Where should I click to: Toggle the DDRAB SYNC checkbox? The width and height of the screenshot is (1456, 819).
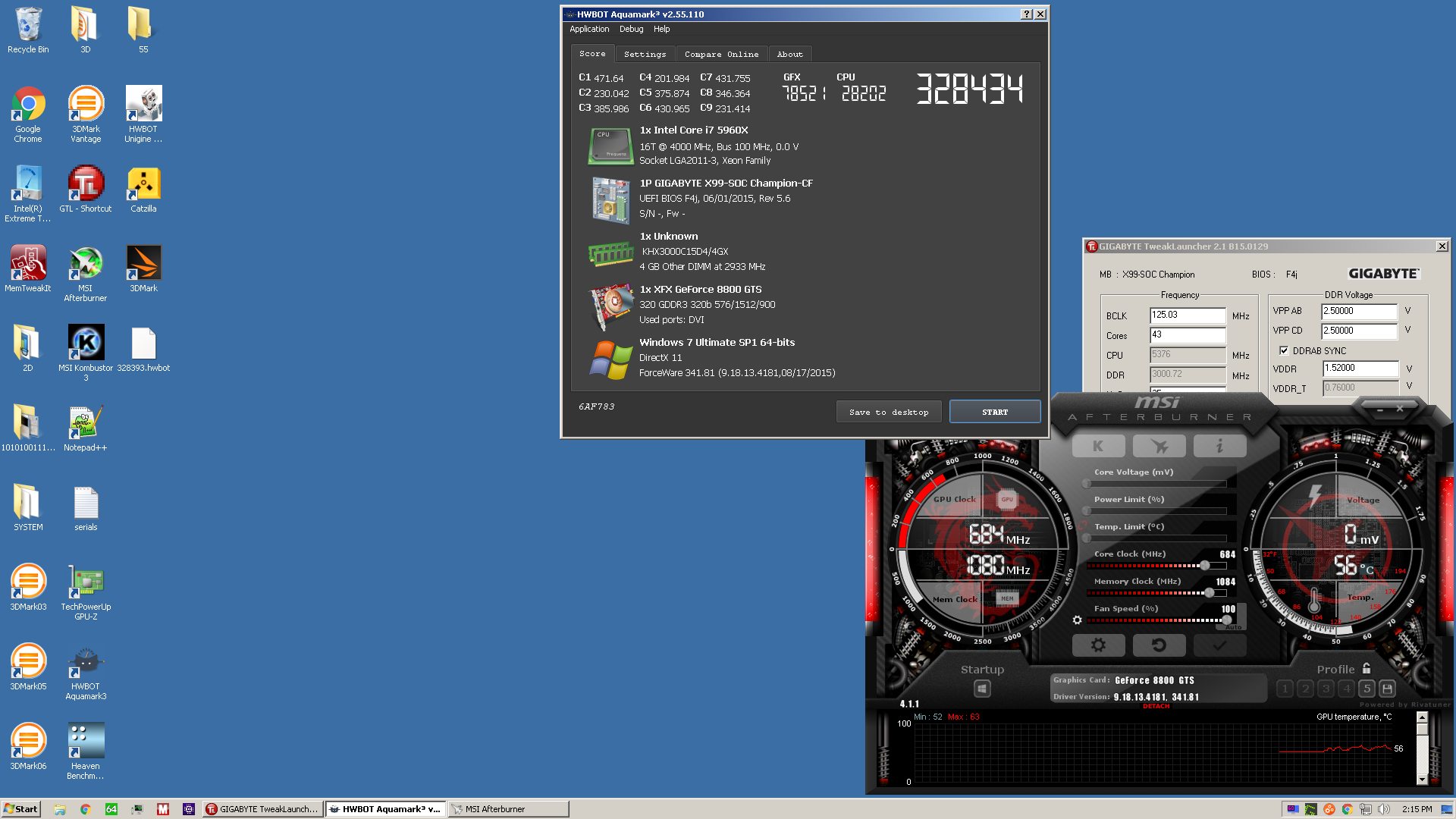point(1284,350)
